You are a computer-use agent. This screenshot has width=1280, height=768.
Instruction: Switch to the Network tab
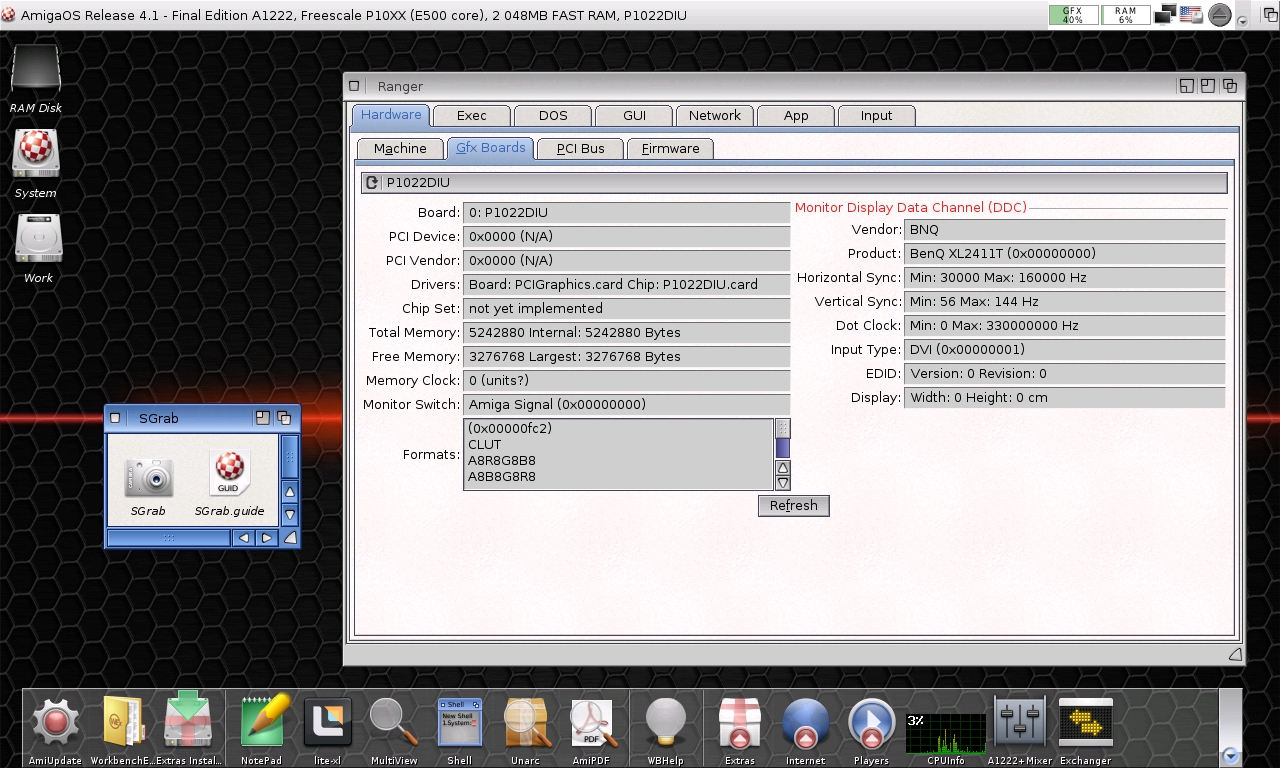click(x=714, y=116)
